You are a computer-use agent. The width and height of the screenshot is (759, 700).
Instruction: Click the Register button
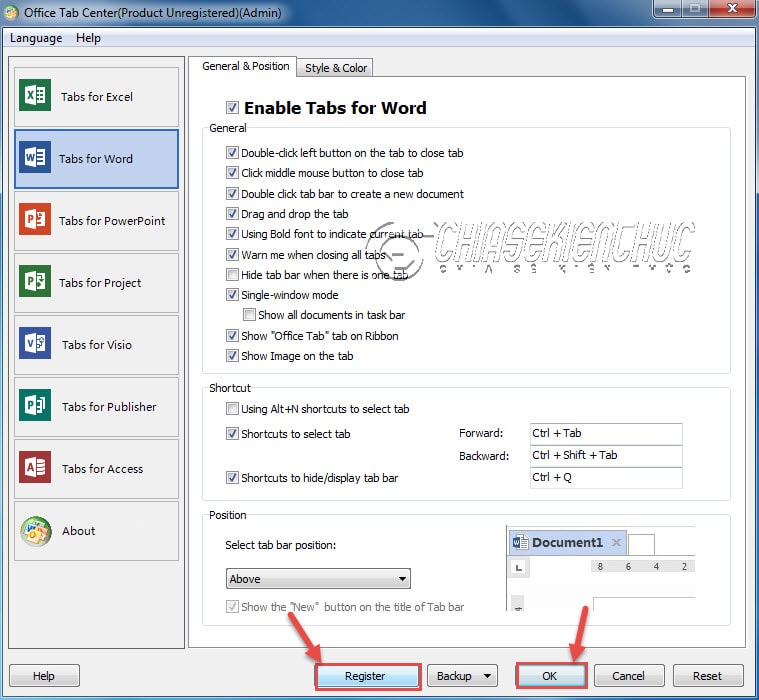point(367,676)
